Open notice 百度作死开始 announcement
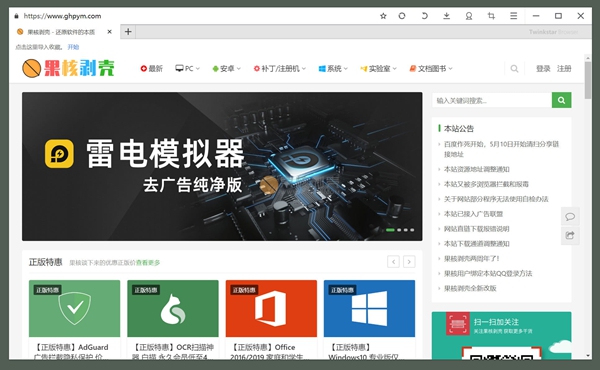The image size is (600, 370). (501, 149)
